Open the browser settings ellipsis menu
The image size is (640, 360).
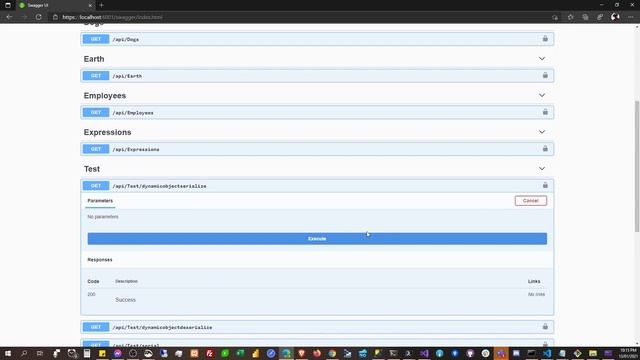631,17
